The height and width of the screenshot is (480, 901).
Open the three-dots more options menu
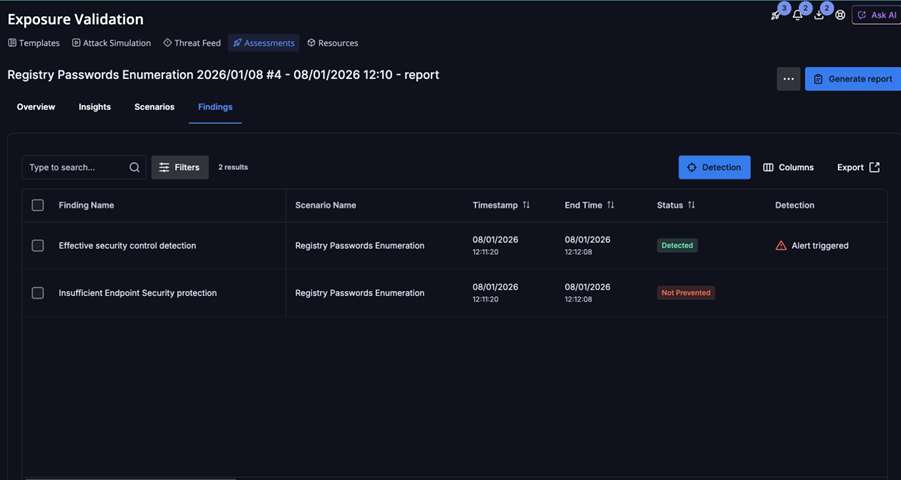coord(788,79)
